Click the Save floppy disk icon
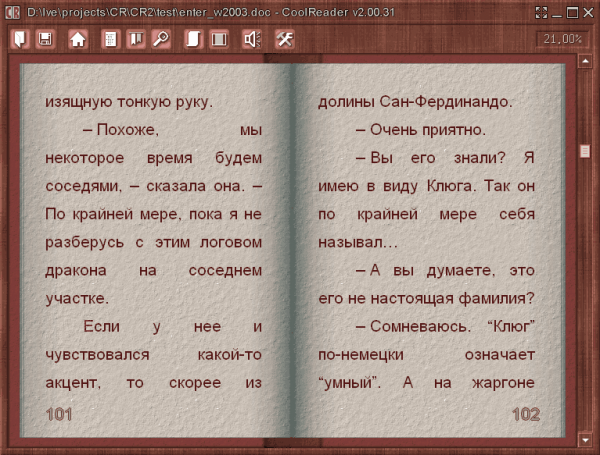The width and height of the screenshot is (600, 455). 45,39
